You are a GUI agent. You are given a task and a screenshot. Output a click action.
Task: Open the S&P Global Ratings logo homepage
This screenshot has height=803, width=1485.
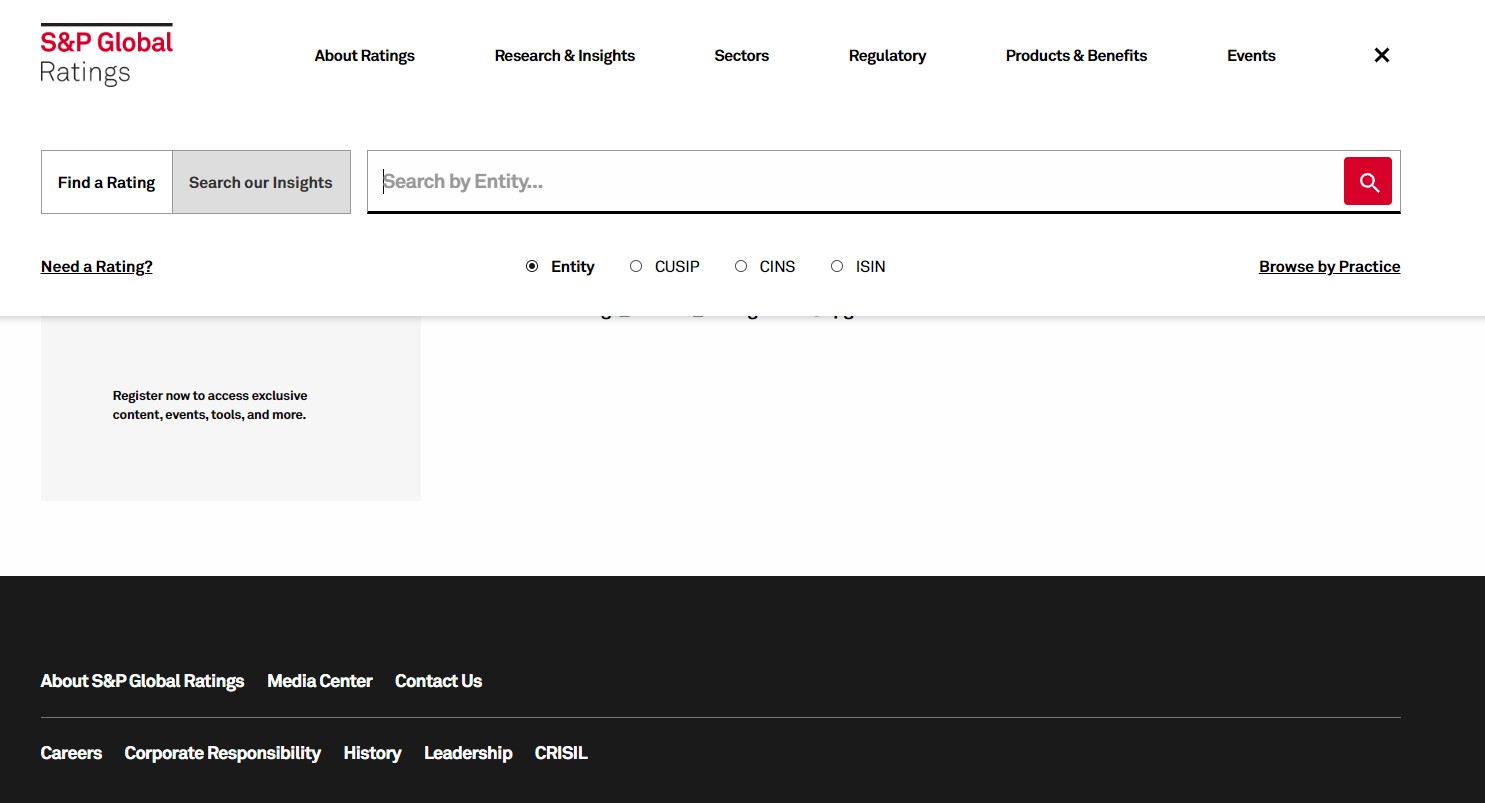point(106,55)
